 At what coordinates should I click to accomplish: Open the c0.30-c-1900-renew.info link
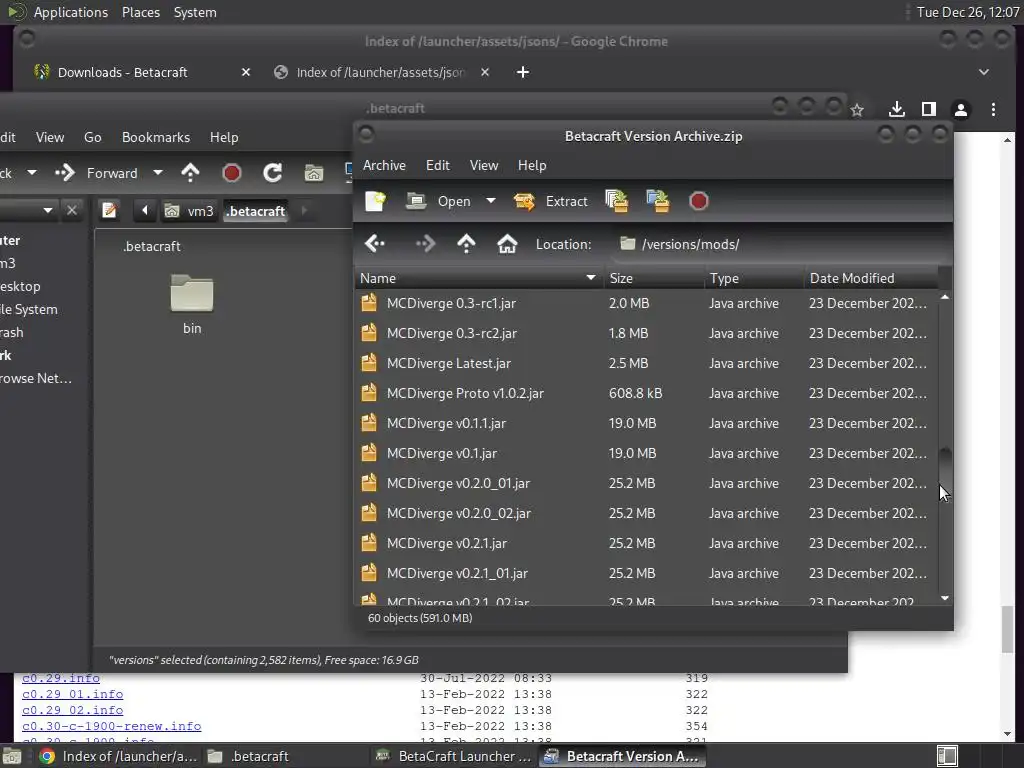click(x=112, y=726)
